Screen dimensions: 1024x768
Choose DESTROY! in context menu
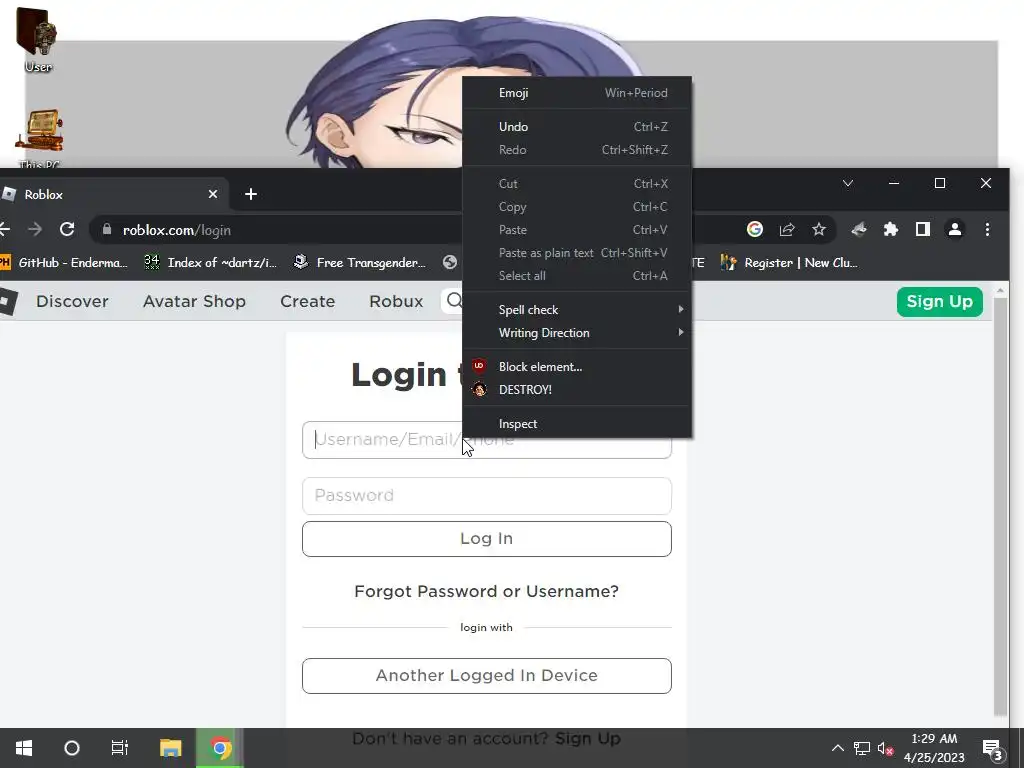(x=577, y=389)
